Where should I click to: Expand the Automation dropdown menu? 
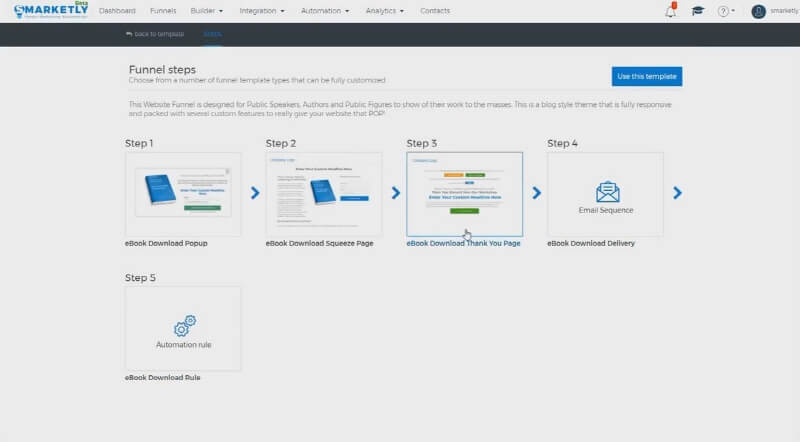(325, 11)
